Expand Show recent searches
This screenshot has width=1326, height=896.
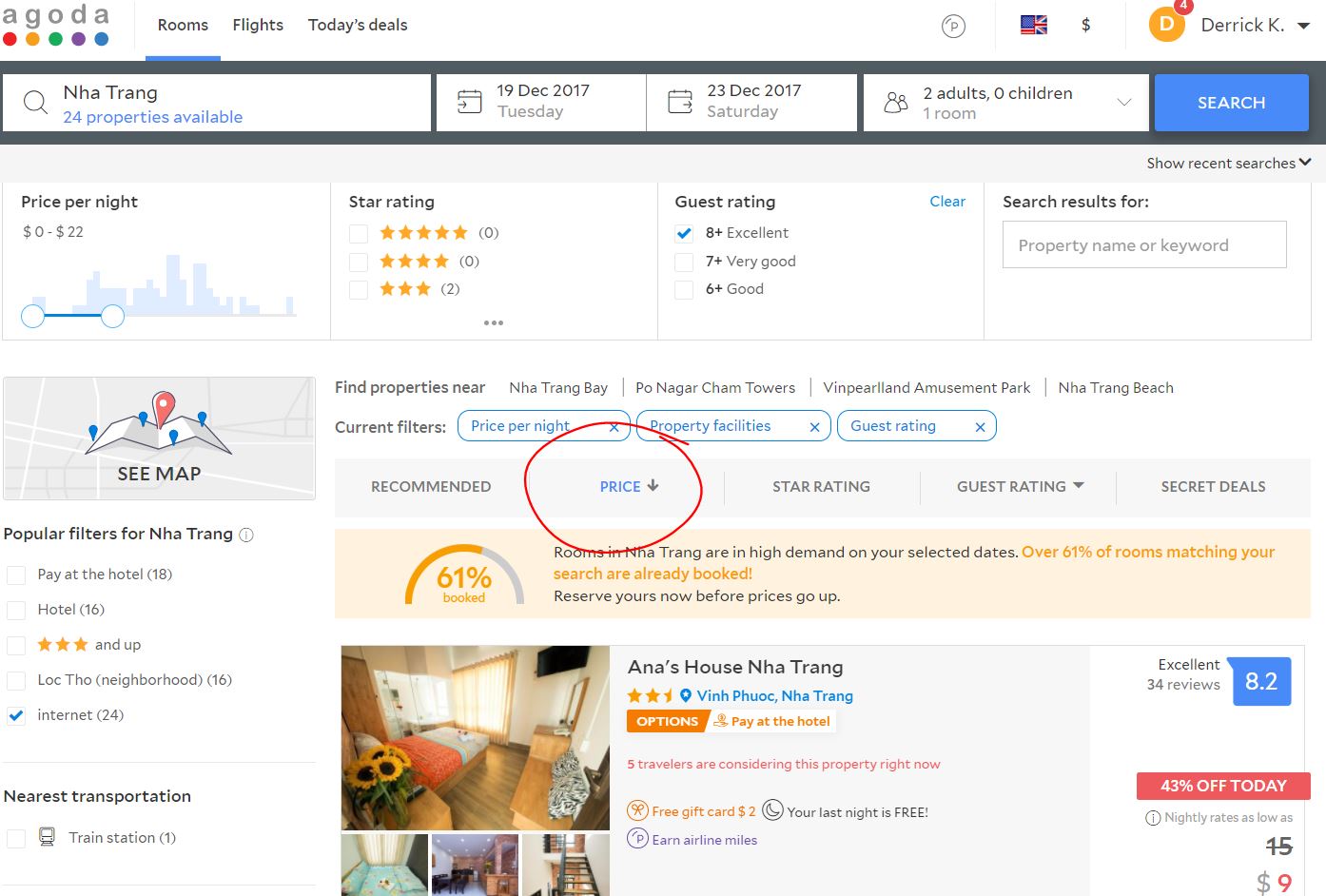click(1228, 163)
